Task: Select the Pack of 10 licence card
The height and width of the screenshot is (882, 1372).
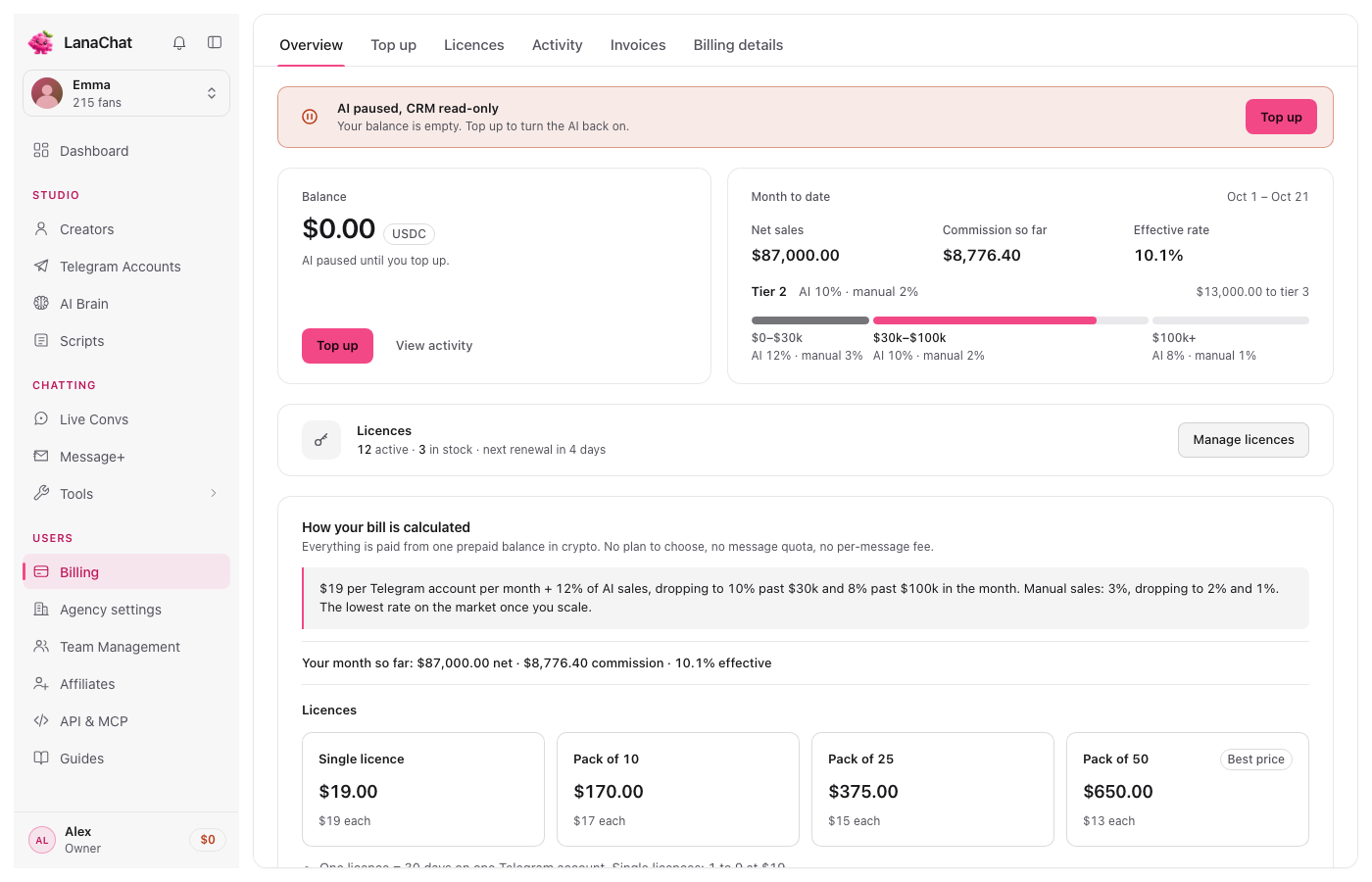Action: coord(678,789)
